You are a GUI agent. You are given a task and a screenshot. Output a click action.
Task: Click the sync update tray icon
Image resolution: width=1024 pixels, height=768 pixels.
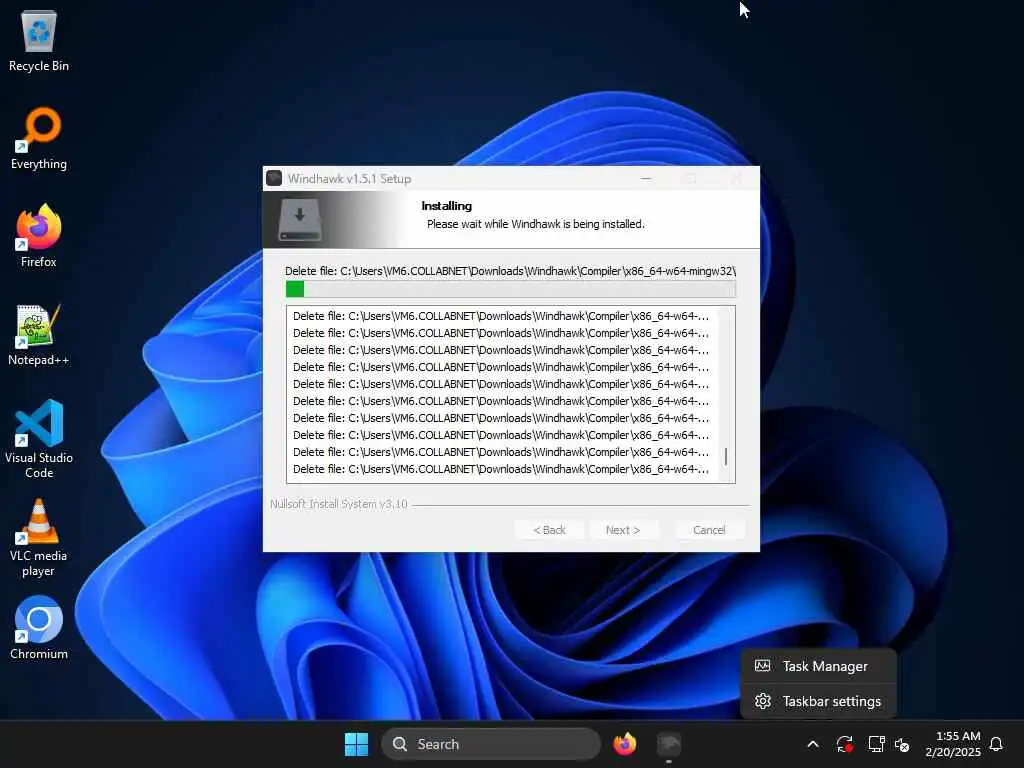pyautogui.click(x=844, y=744)
